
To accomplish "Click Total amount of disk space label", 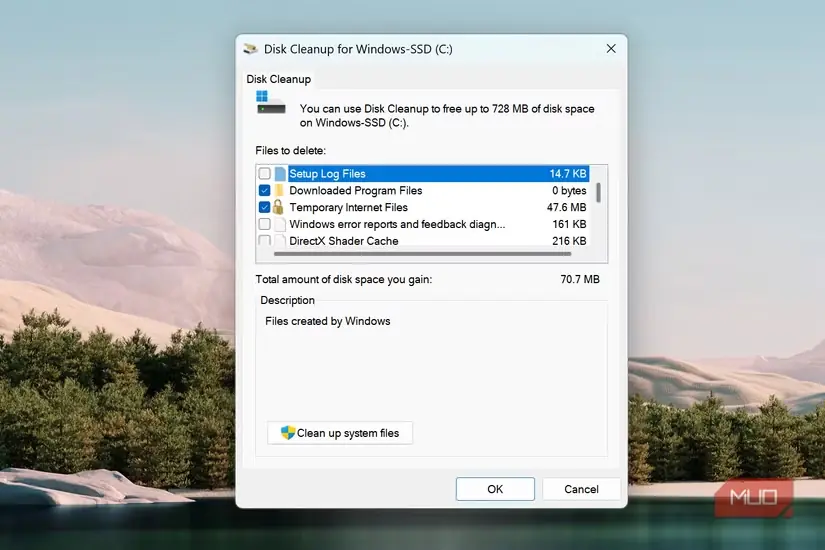I will 344,279.
